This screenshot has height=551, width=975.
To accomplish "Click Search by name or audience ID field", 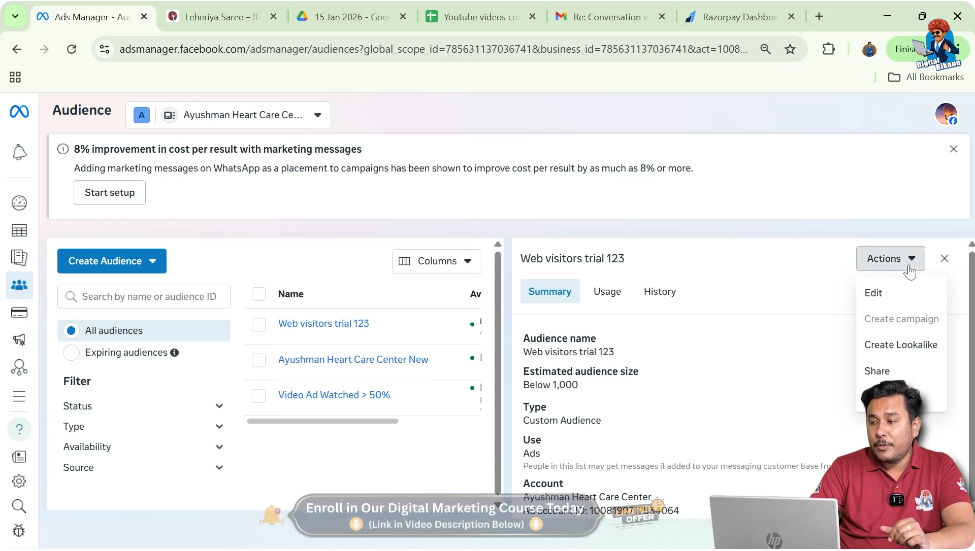I will coord(144,297).
